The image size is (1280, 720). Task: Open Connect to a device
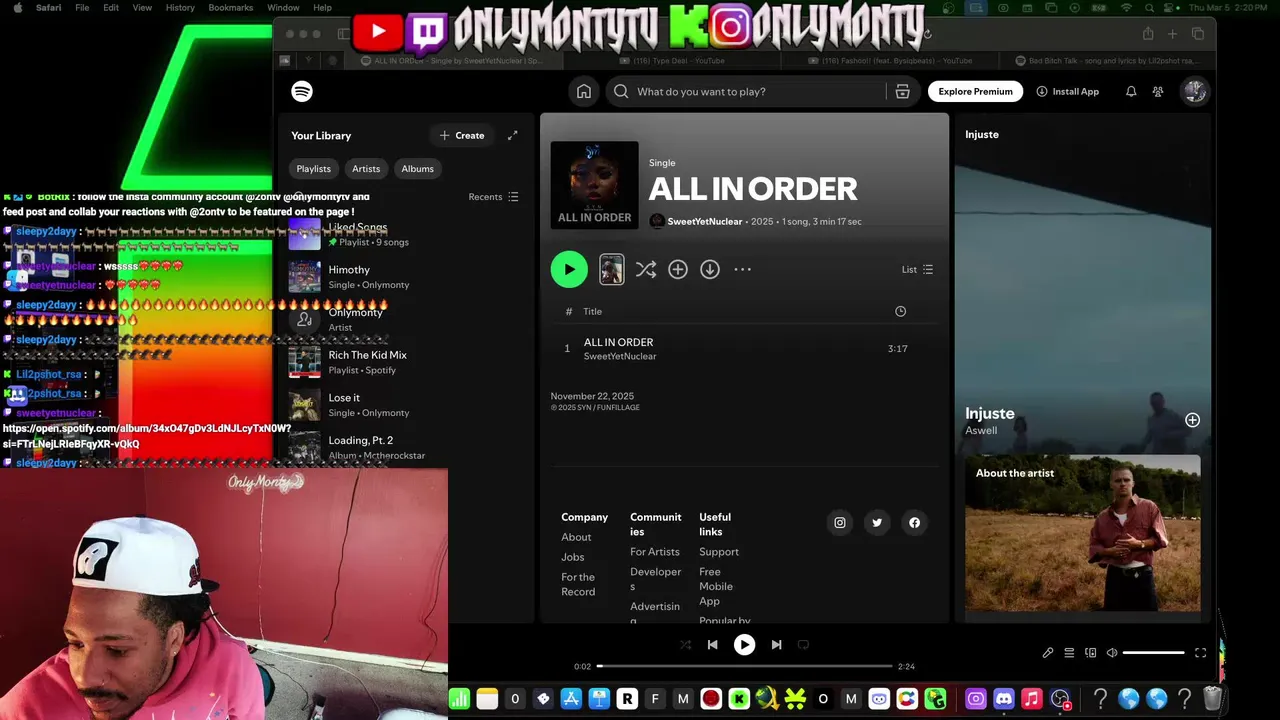[1091, 653]
